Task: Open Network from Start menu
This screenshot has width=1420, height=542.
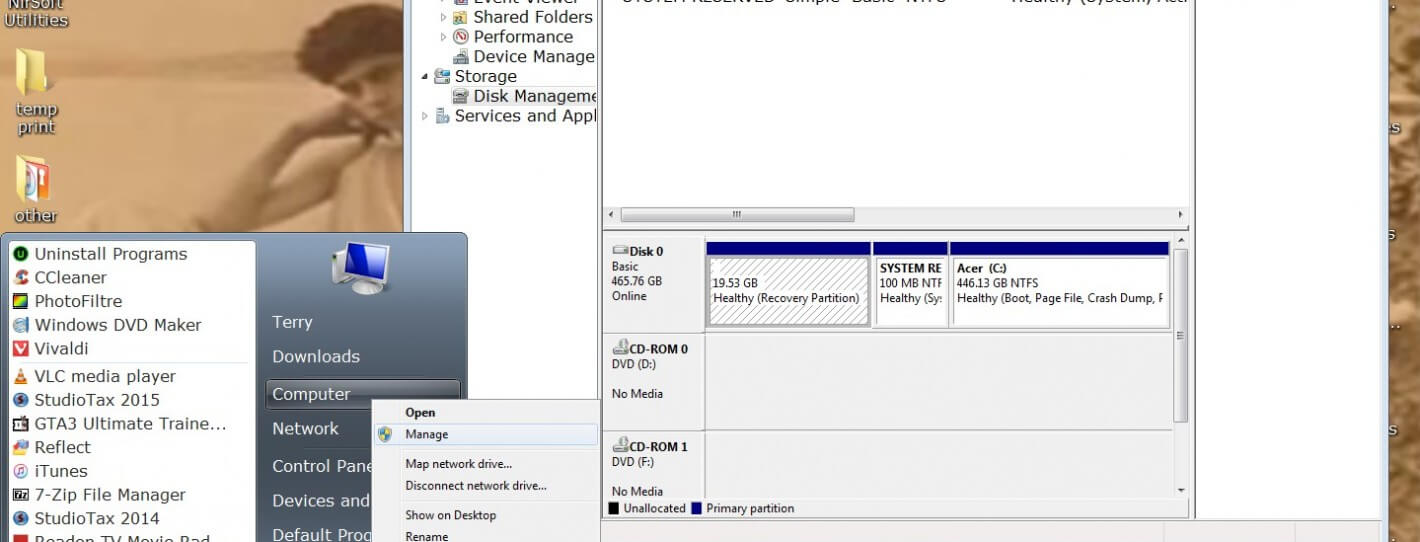Action: [305, 428]
